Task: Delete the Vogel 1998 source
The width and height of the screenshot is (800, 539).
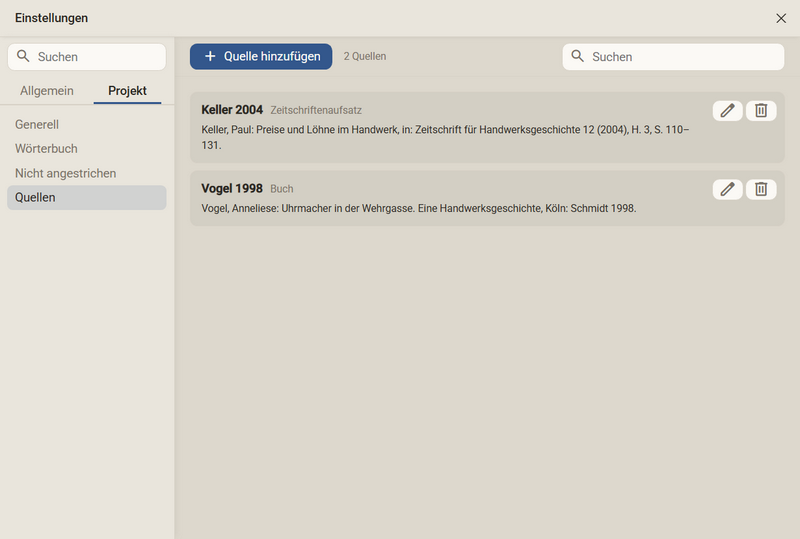Action: (761, 189)
